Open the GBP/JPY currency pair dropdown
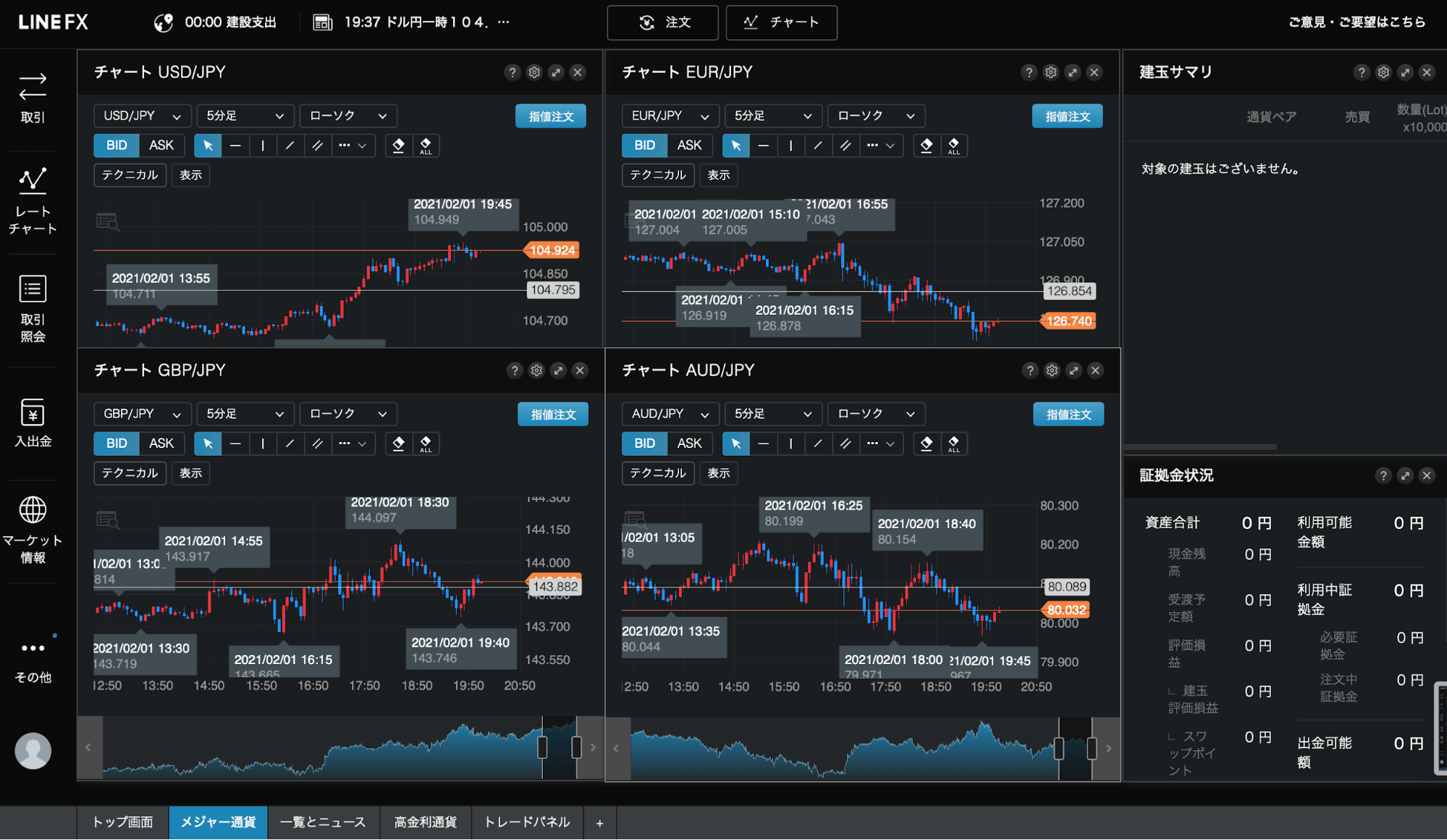 143,414
